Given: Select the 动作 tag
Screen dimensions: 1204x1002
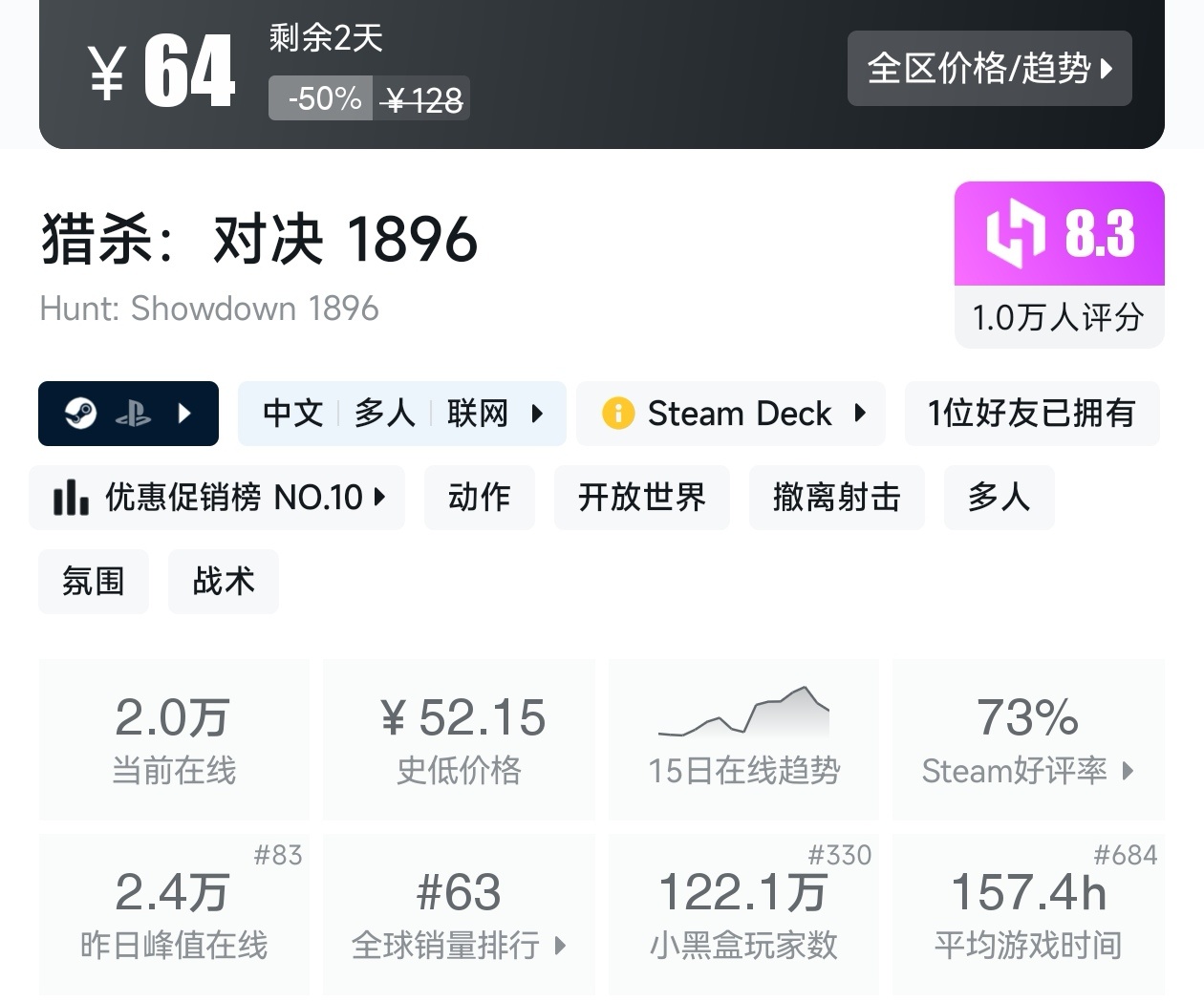Looking at the screenshot, I should tap(479, 498).
